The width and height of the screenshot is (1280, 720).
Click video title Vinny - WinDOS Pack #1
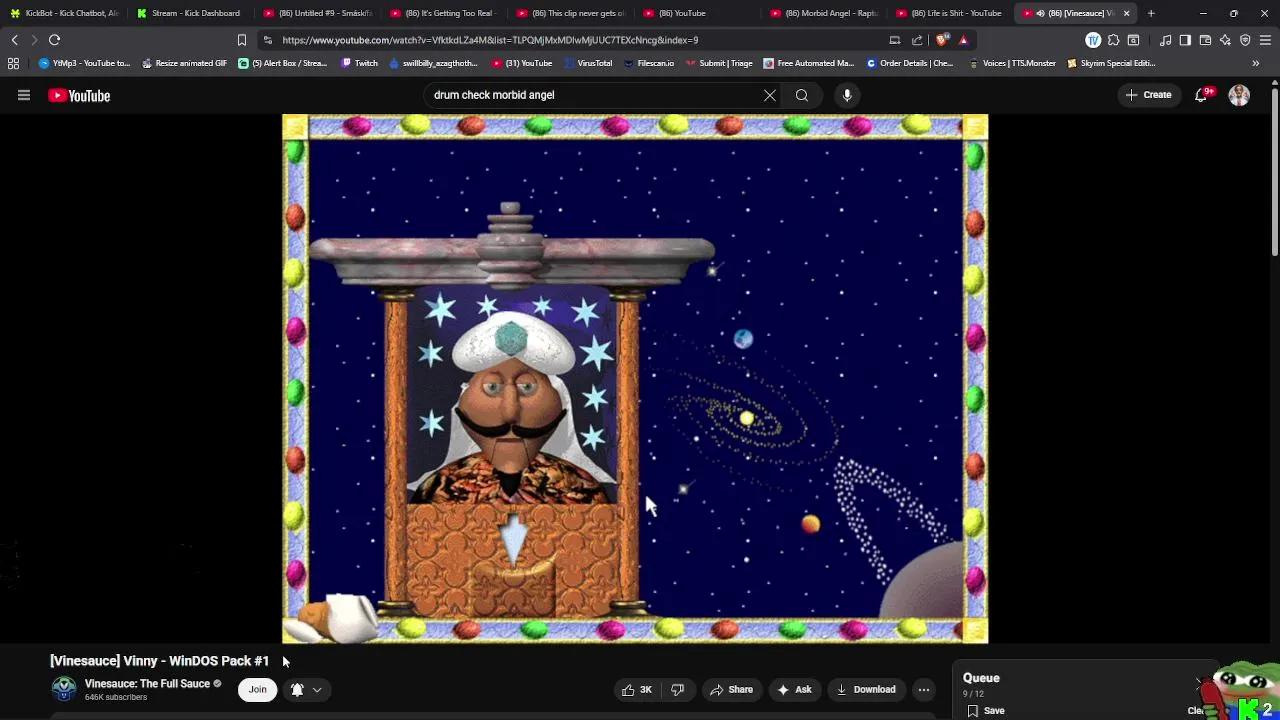pos(159,661)
